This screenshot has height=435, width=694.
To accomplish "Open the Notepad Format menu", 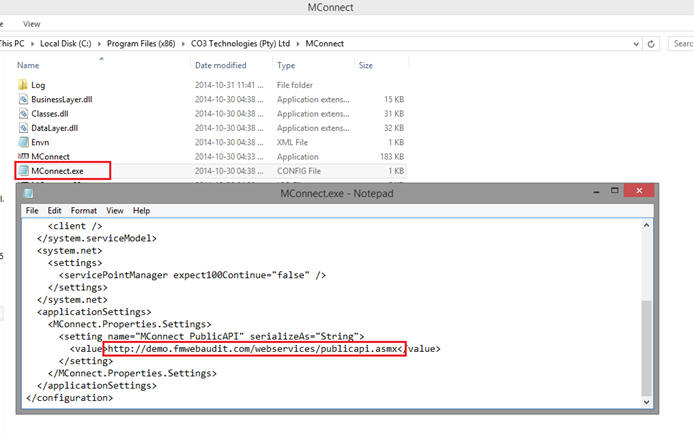I will click(x=84, y=211).
